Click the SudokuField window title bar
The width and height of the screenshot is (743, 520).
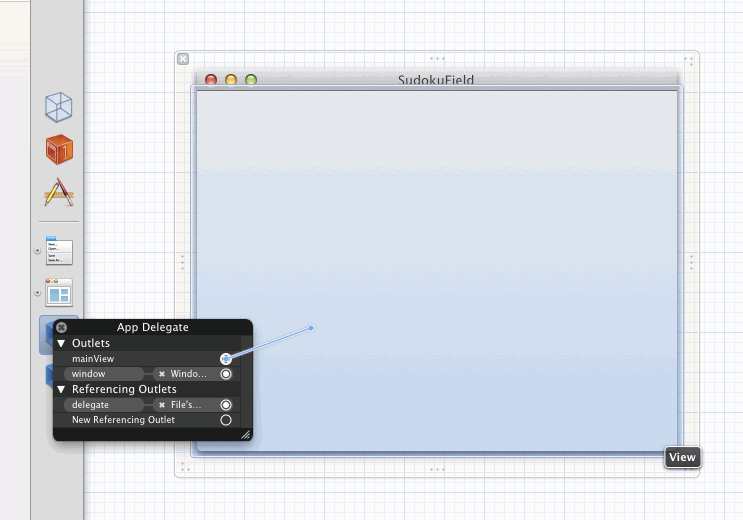436,80
